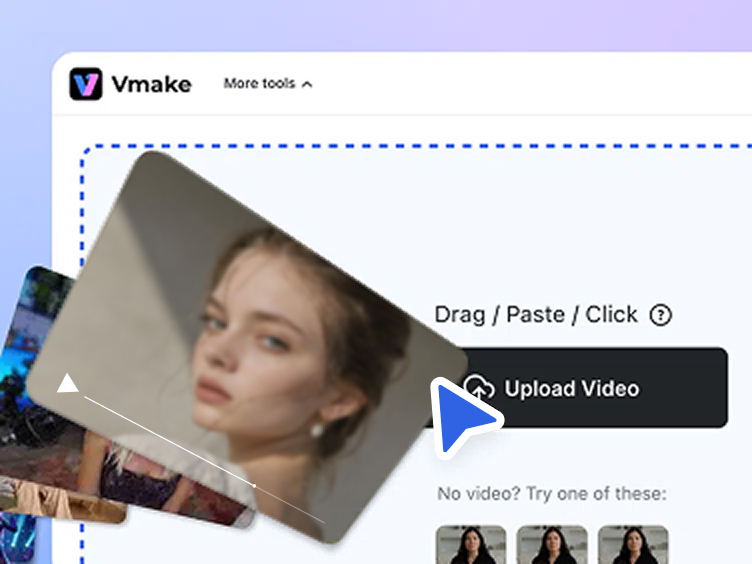Click the "No video? Try one of these:" text
752x564 pixels.
click(552, 493)
